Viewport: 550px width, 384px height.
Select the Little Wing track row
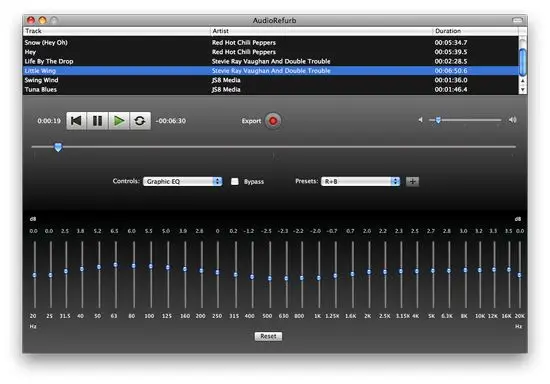[270, 71]
